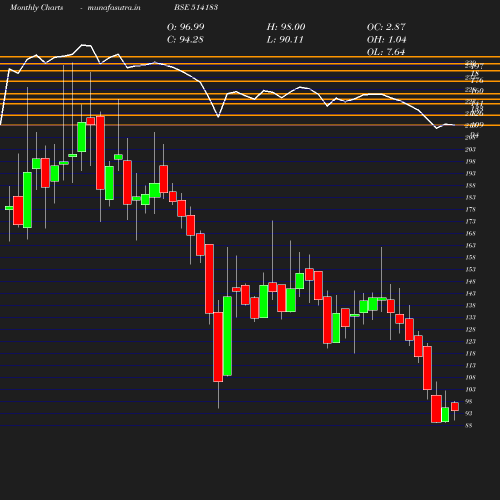Click the 123 price axis label

(x=470, y=342)
